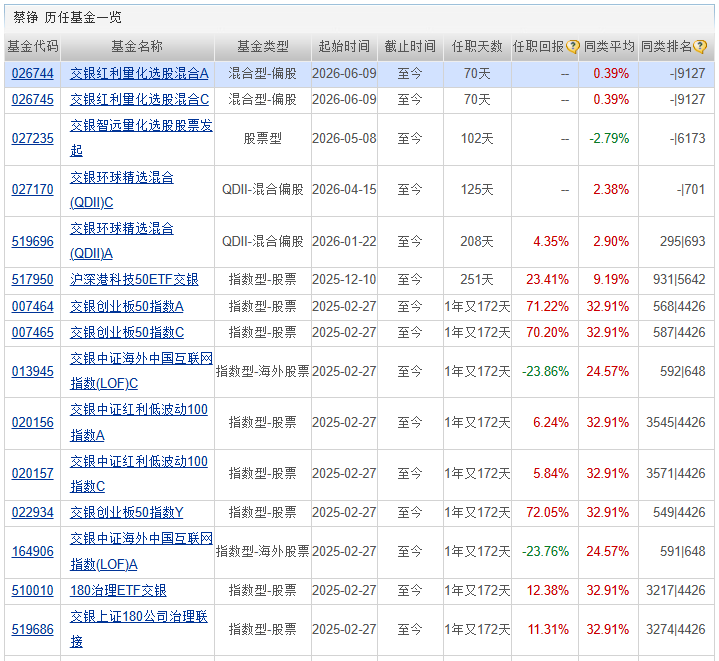The height and width of the screenshot is (661, 719).
Task: Click the 基金类型 column header
Action: (263, 46)
